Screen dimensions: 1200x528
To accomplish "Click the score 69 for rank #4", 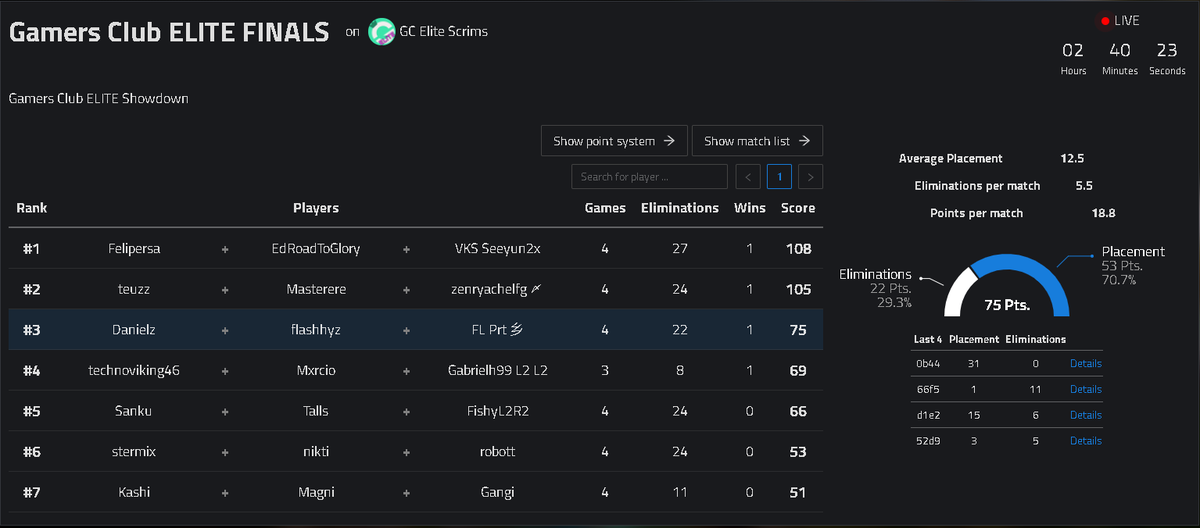I will click(x=798, y=370).
